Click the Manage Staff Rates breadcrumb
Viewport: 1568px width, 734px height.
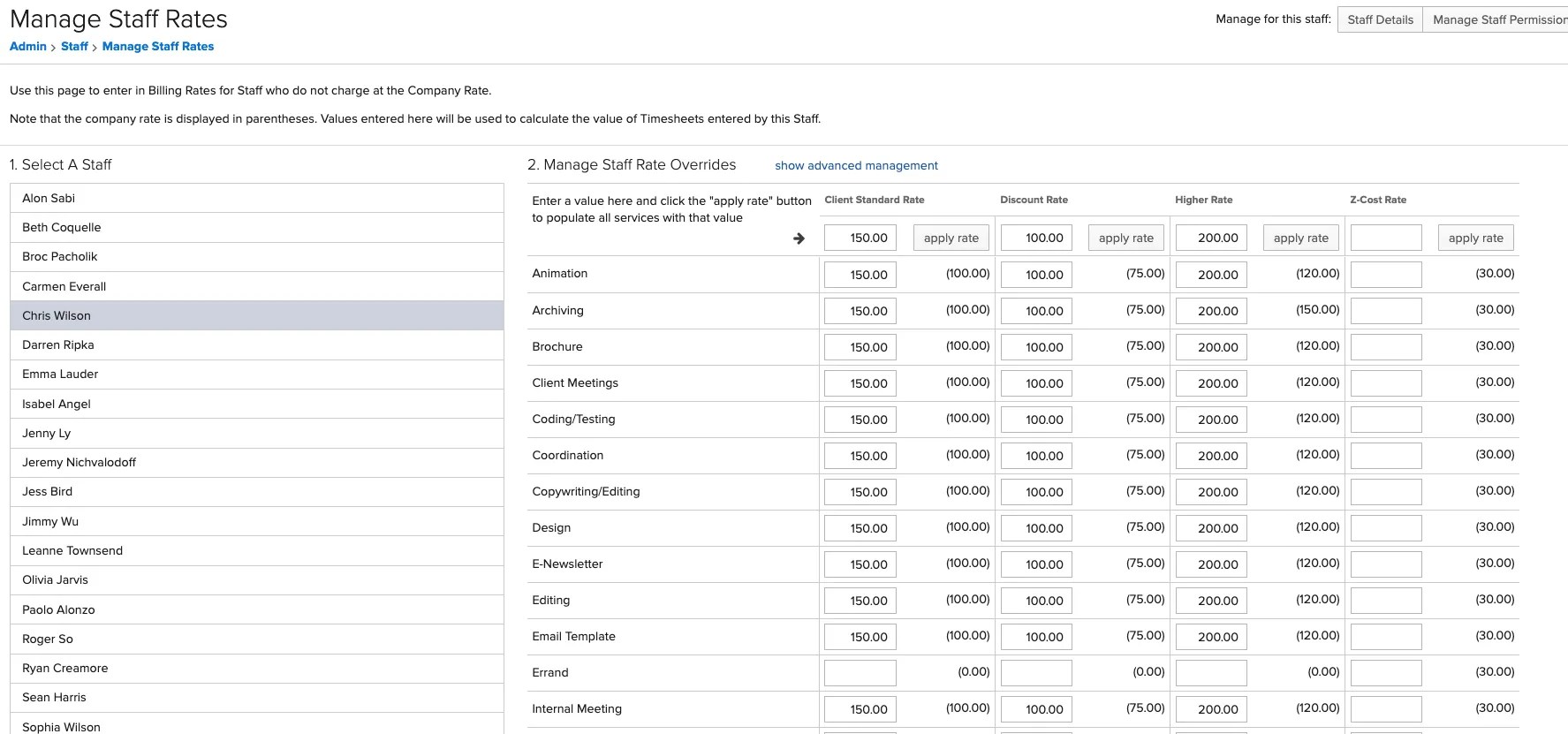point(158,46)
